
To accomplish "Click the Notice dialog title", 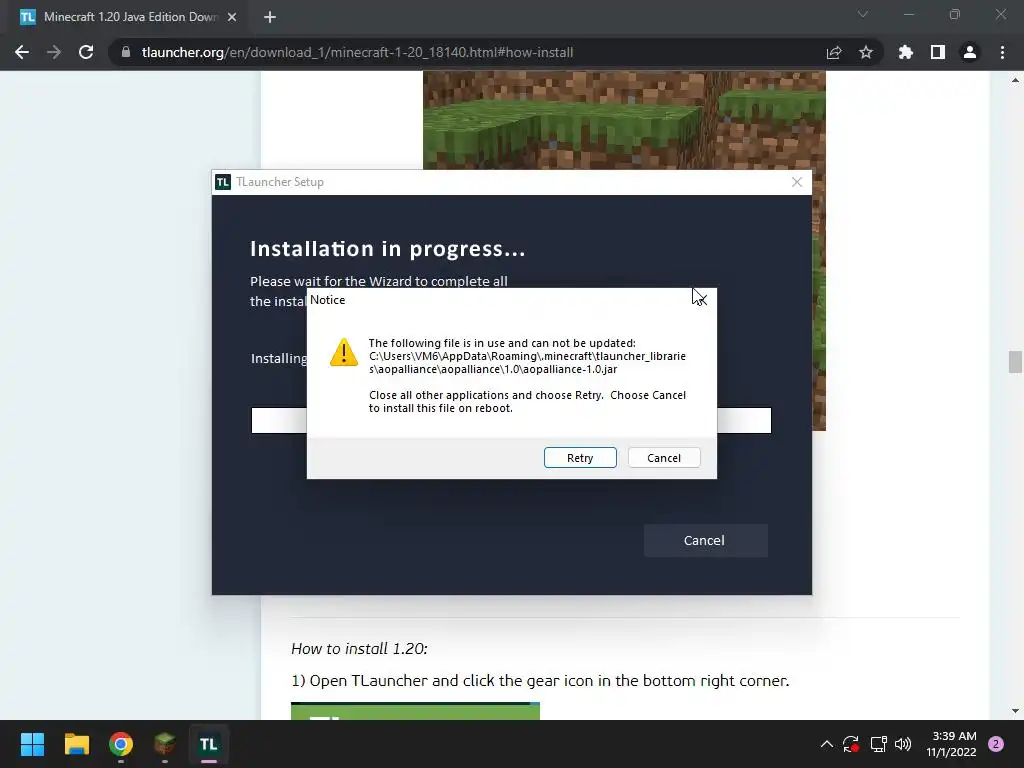I will pyautogui.click(x=328, y=300).
